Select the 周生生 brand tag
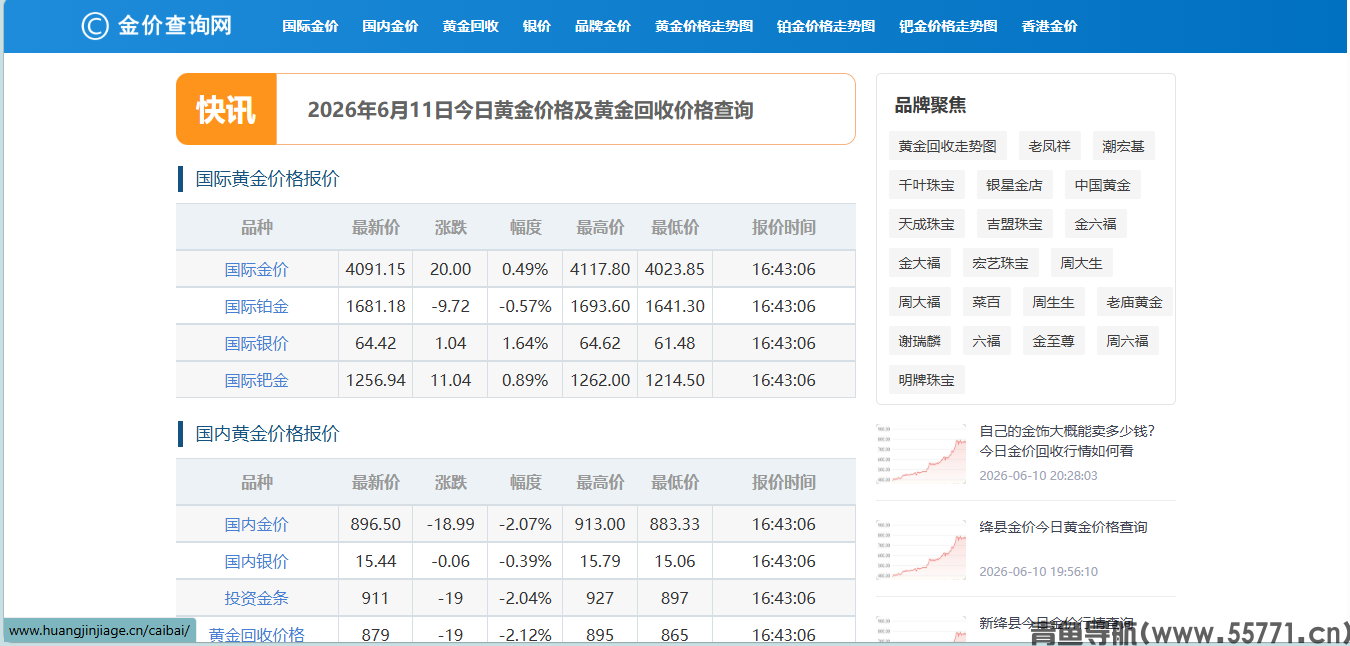 [x=1054, y=302]
